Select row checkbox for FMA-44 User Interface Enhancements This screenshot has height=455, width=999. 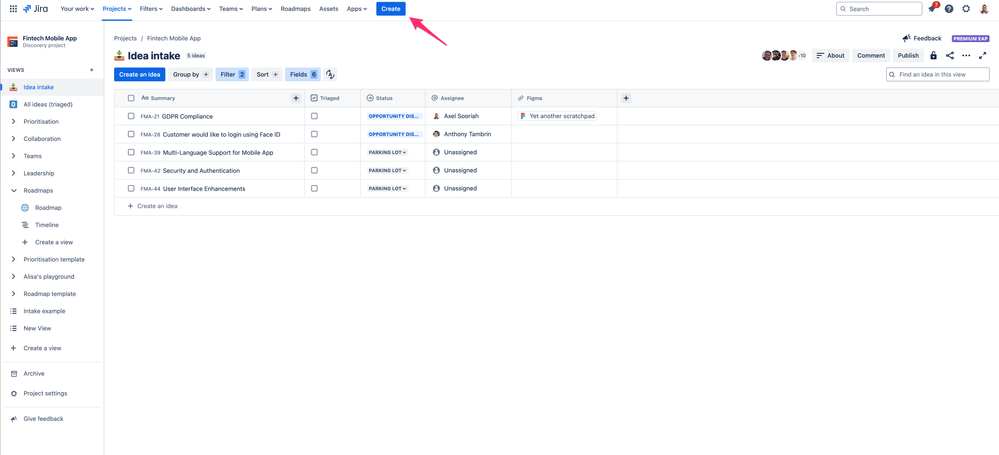click(131, 189)
